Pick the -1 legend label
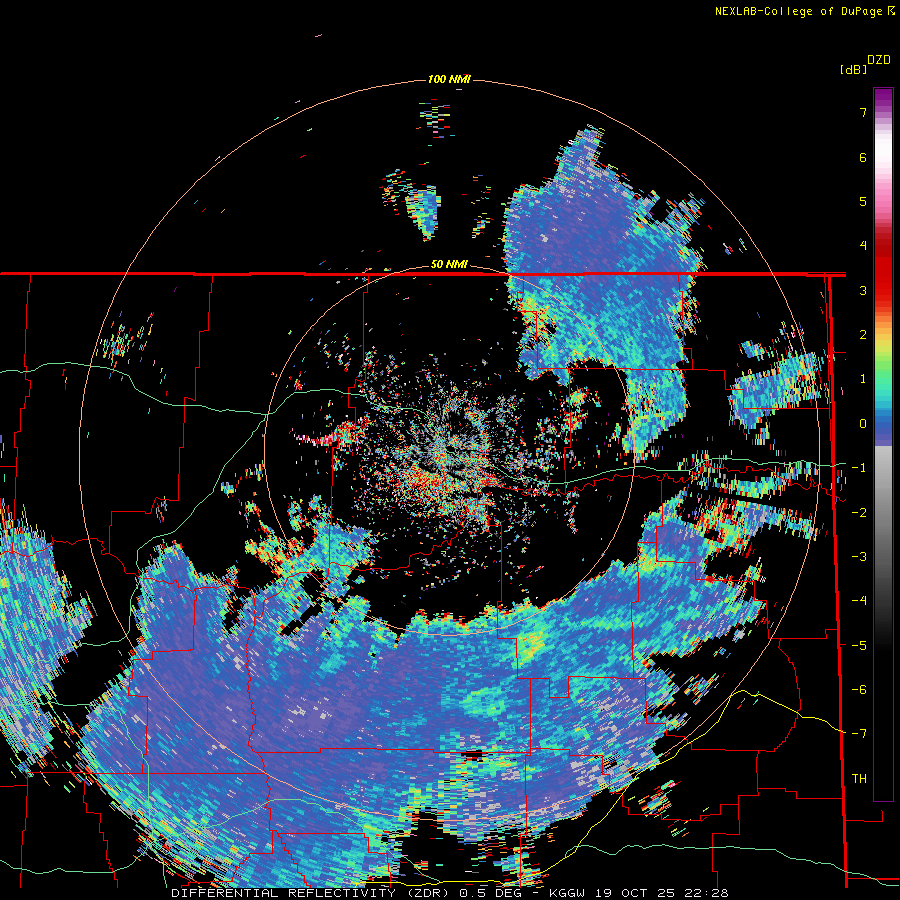This screenshot has height=900, width=900. coord(859,468)
